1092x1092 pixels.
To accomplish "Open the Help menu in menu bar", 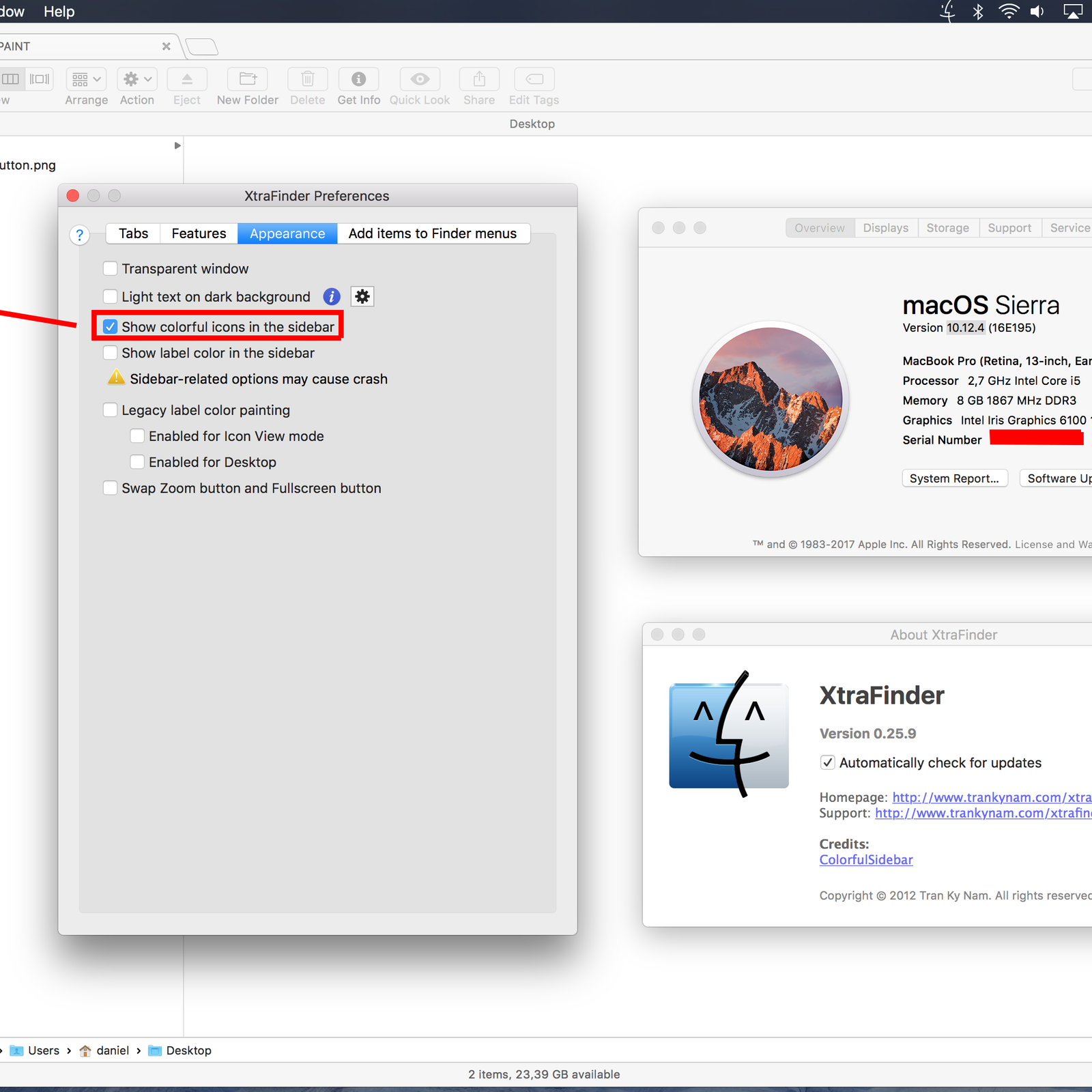I will pyautogui.click(x=59, y=12).
